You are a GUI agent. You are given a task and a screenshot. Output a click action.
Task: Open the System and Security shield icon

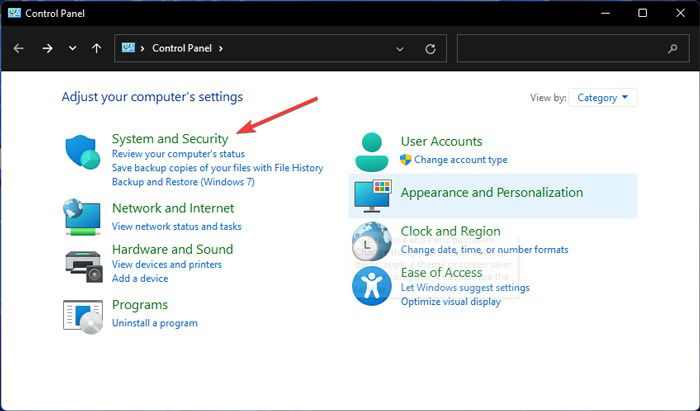coord(83,152)
